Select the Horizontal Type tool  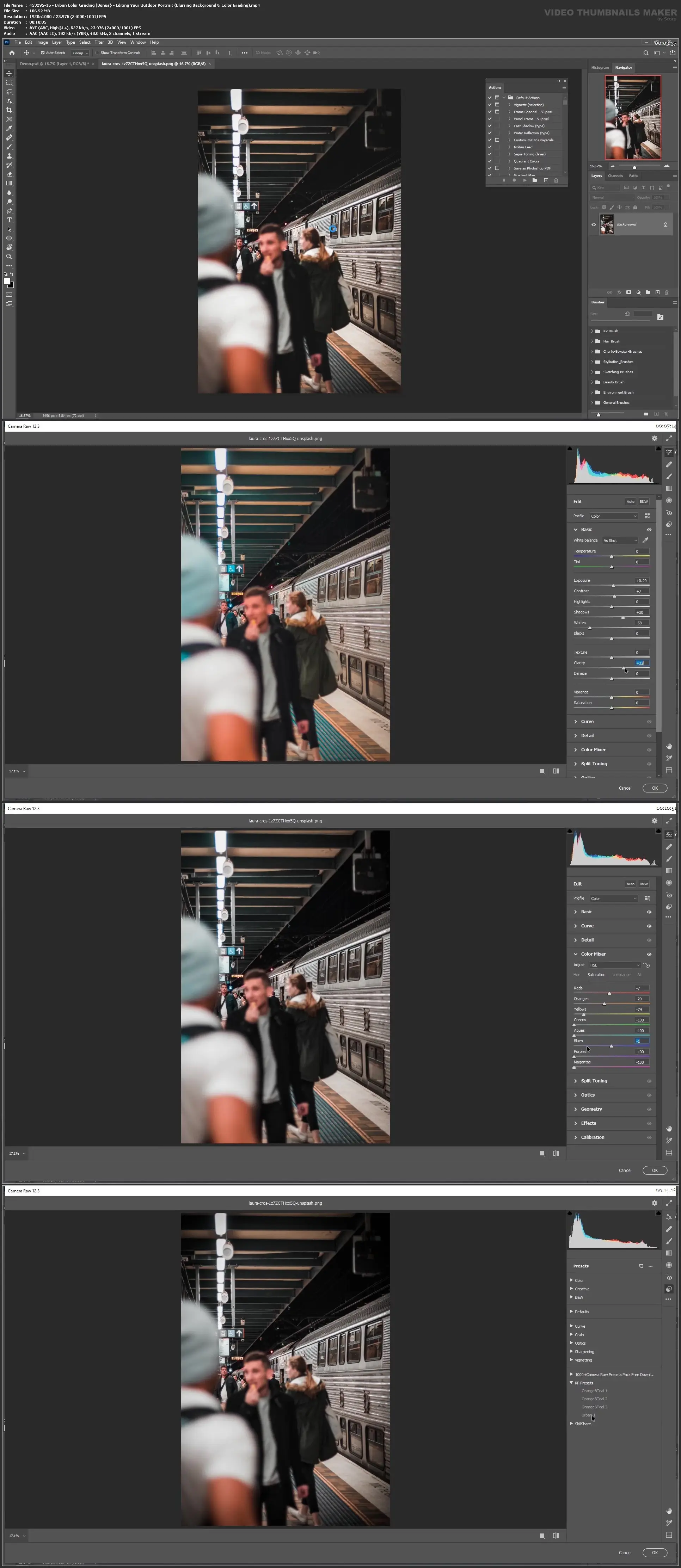point(9,220)
